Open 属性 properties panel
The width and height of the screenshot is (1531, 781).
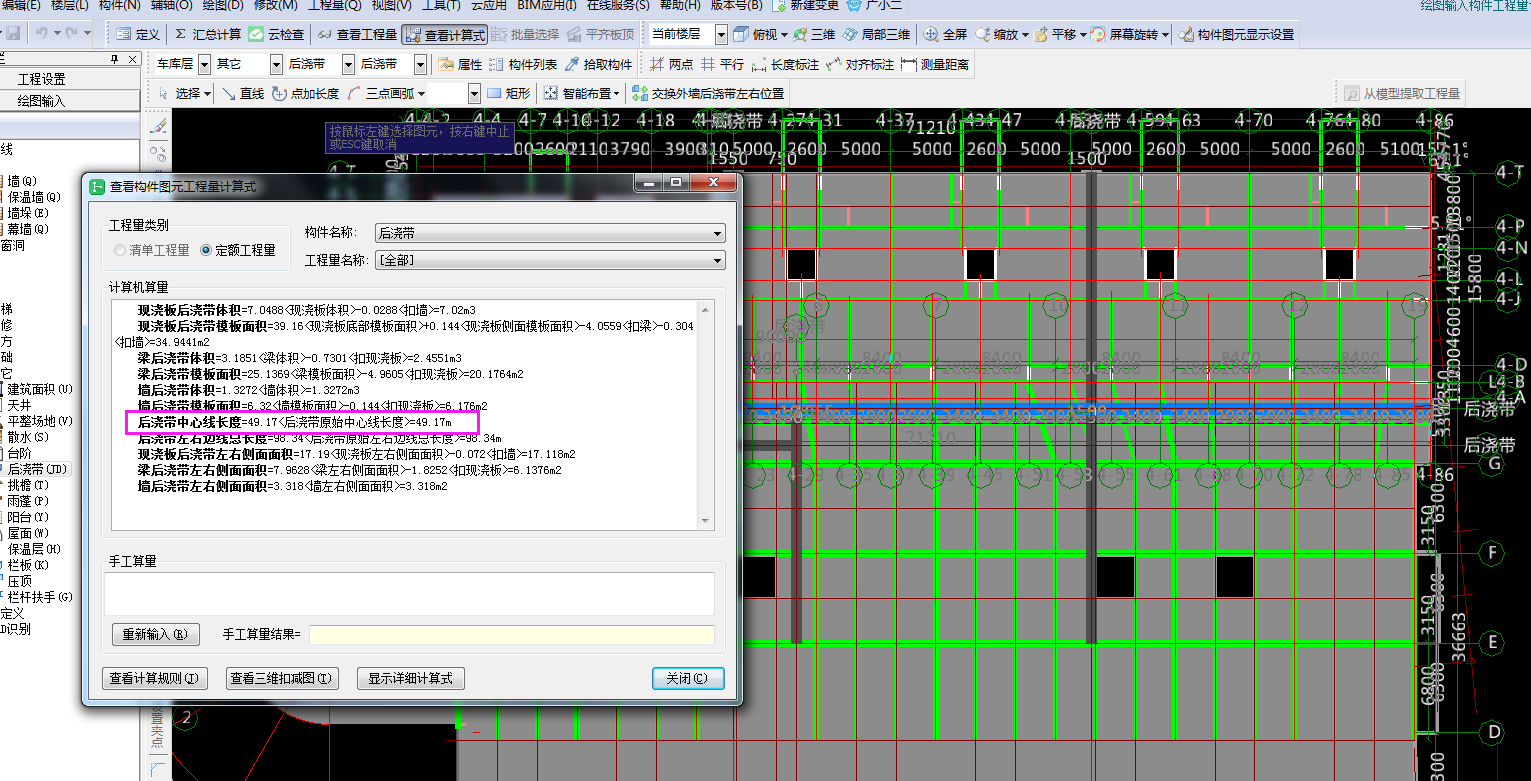coord(460,64)
